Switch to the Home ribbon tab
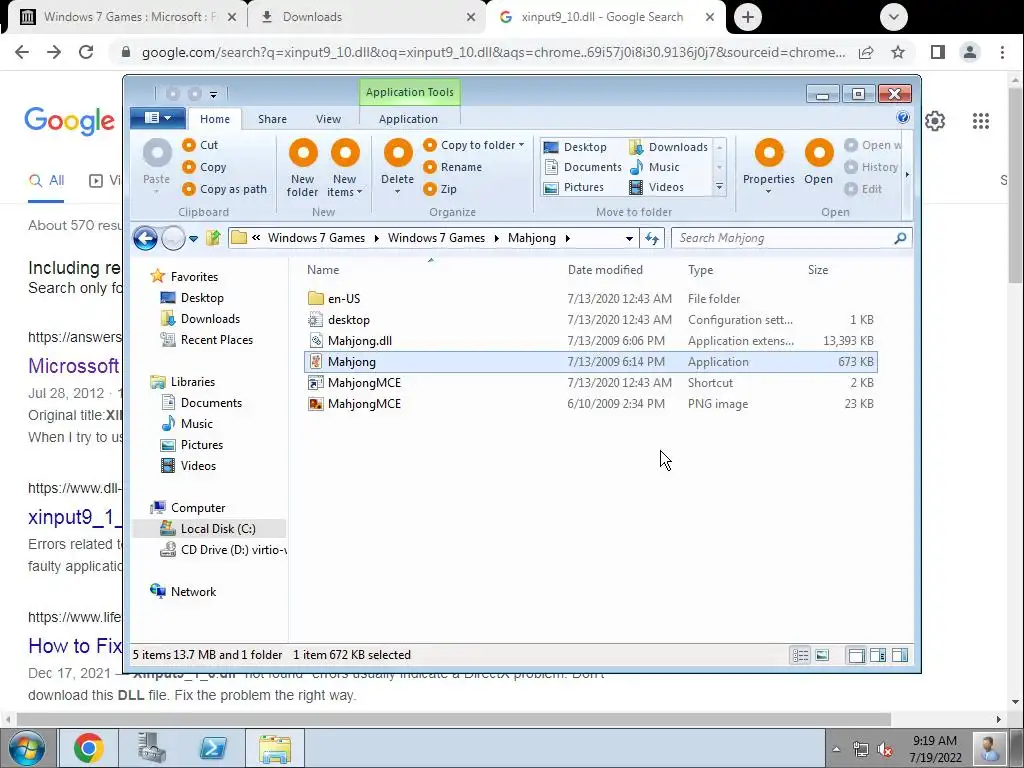1024x768 pixels. pyautogui.click(x=215, y=119)
